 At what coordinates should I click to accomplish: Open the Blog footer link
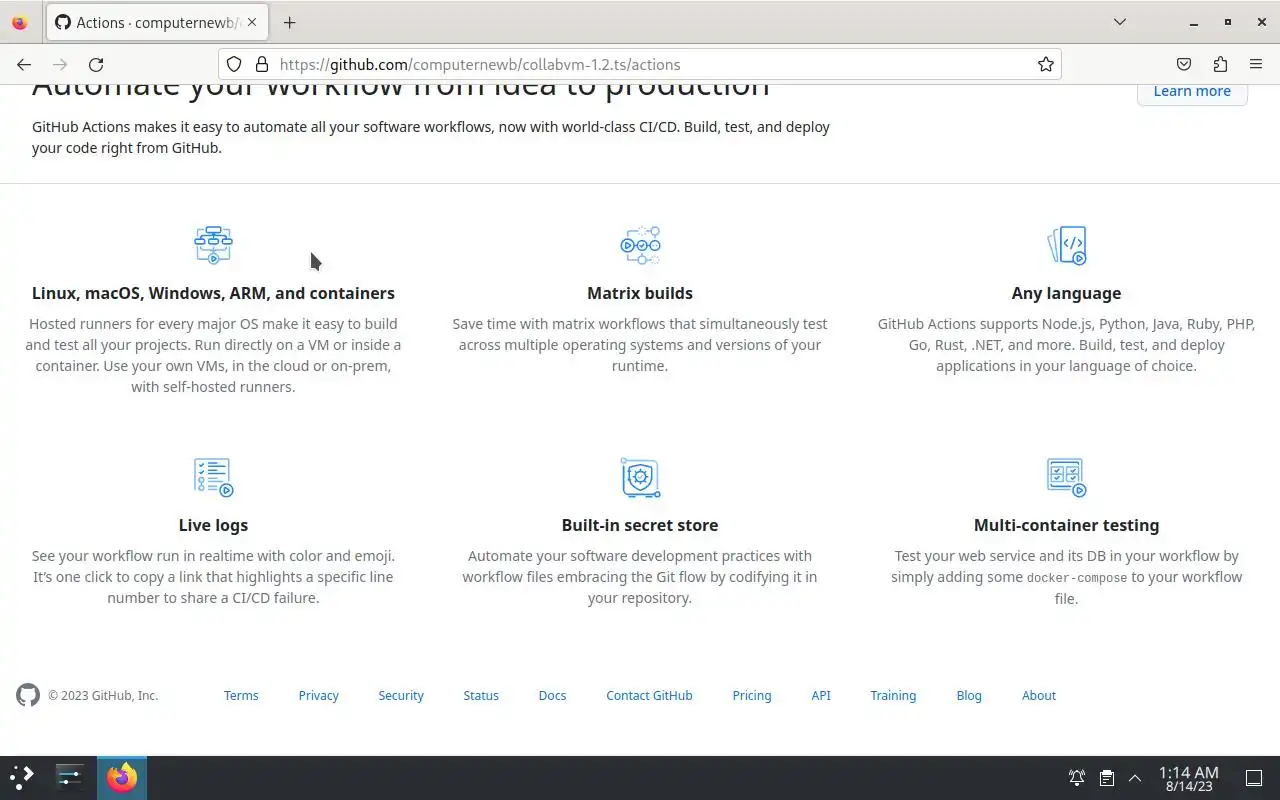click(969, 695)
